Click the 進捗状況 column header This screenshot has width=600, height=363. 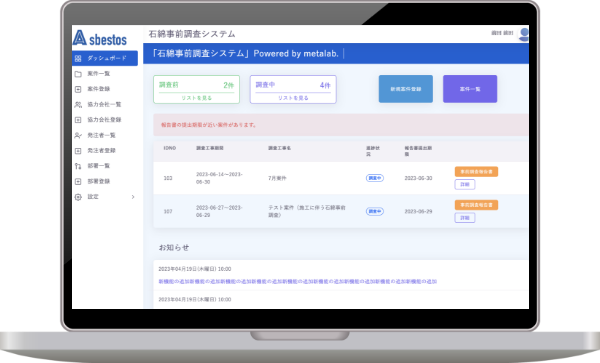[373, 151]
